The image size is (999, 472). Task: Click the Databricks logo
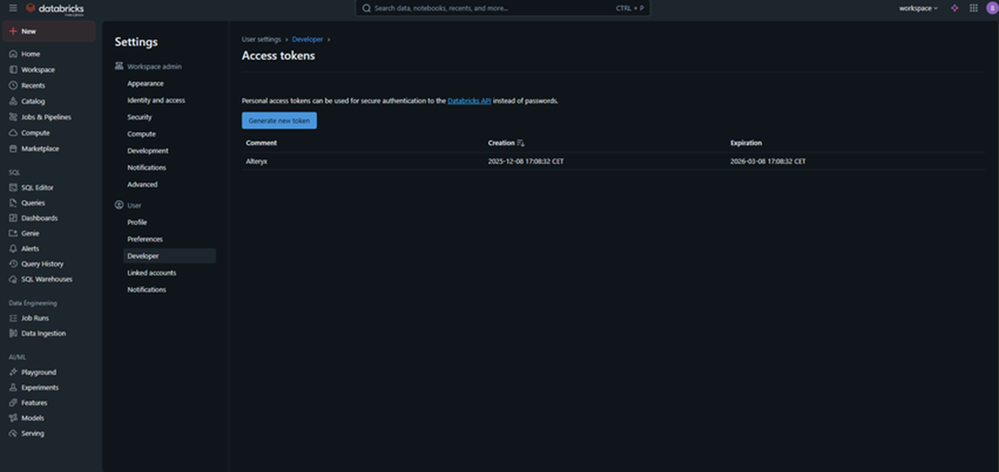(55, 8)
